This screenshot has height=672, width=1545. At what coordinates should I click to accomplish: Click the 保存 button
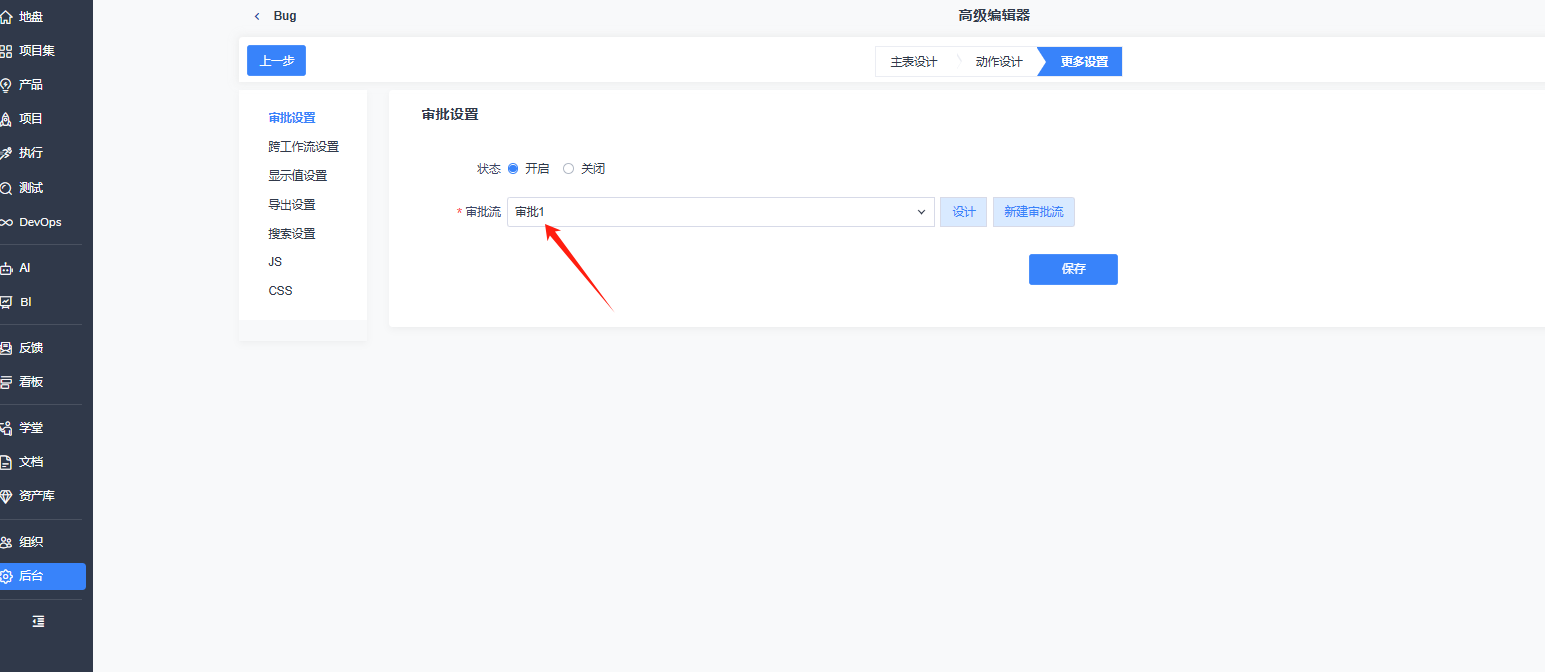coord(1073,269)
